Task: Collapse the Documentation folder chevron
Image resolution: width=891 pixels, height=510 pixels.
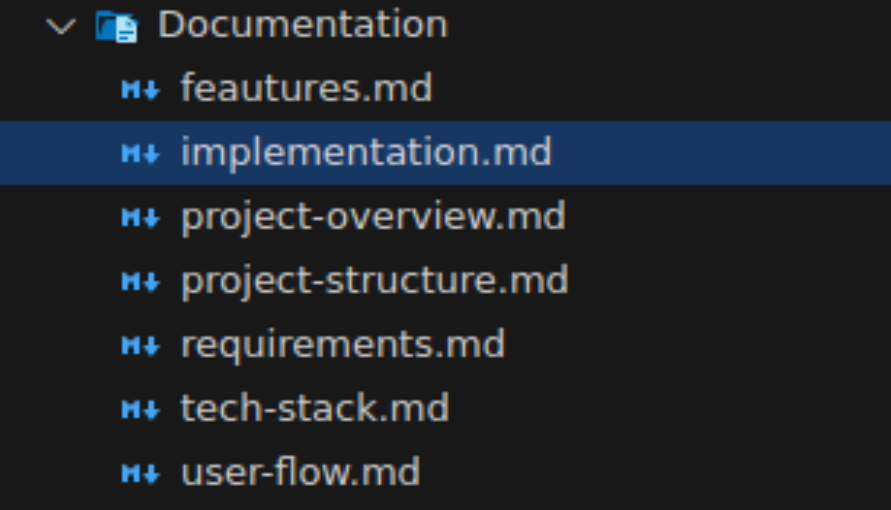Action: coord(61,26)
